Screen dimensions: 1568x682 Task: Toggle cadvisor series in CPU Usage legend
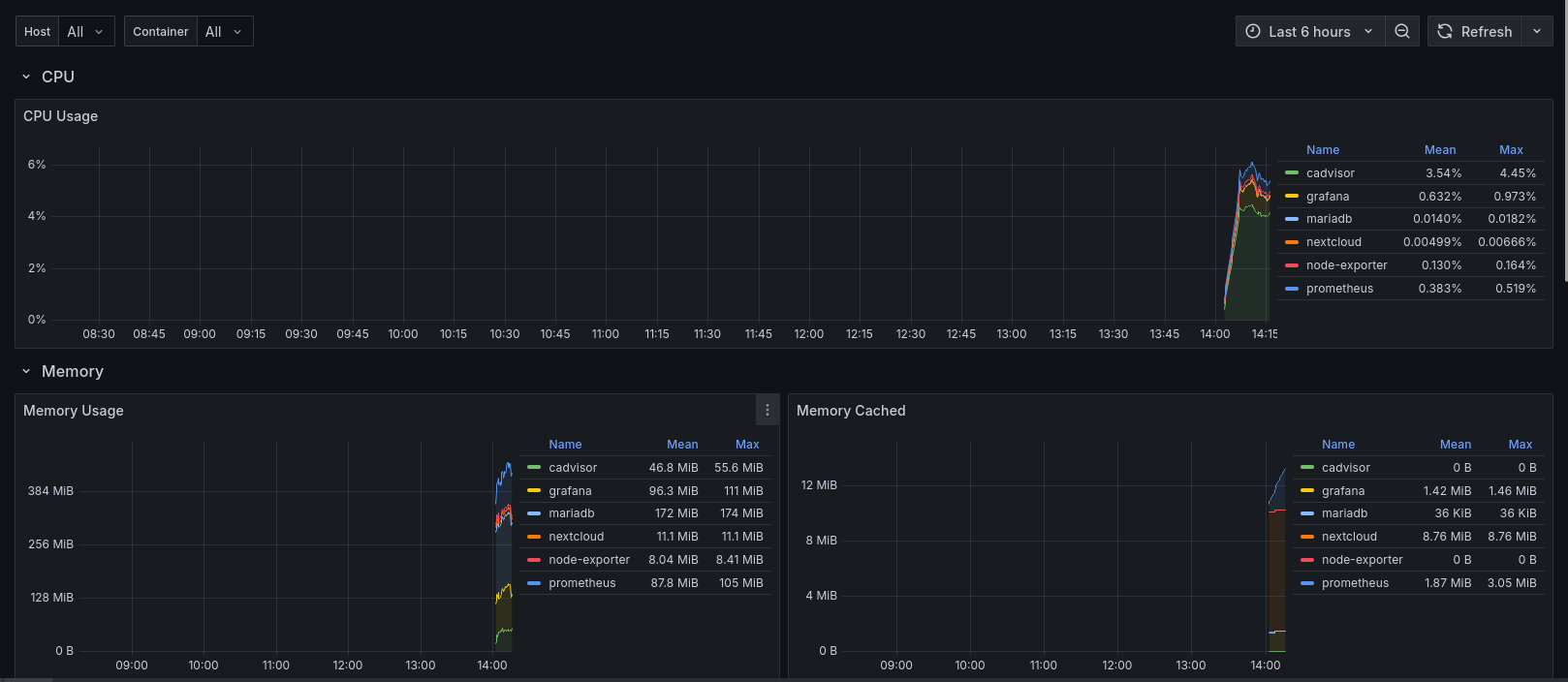click(1330, 173)
